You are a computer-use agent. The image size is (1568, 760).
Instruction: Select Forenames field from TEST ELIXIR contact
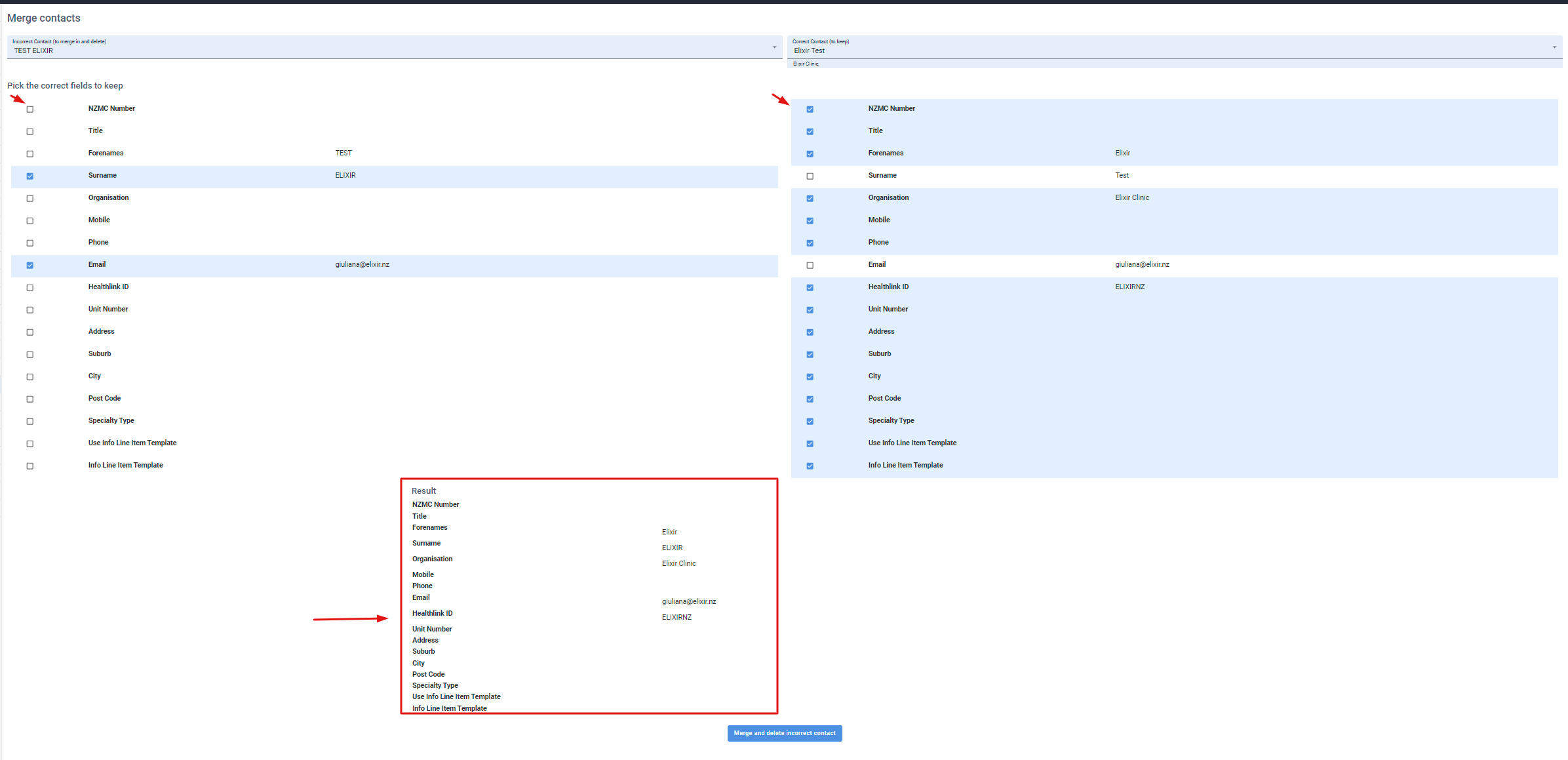click(x=29, y=153)
